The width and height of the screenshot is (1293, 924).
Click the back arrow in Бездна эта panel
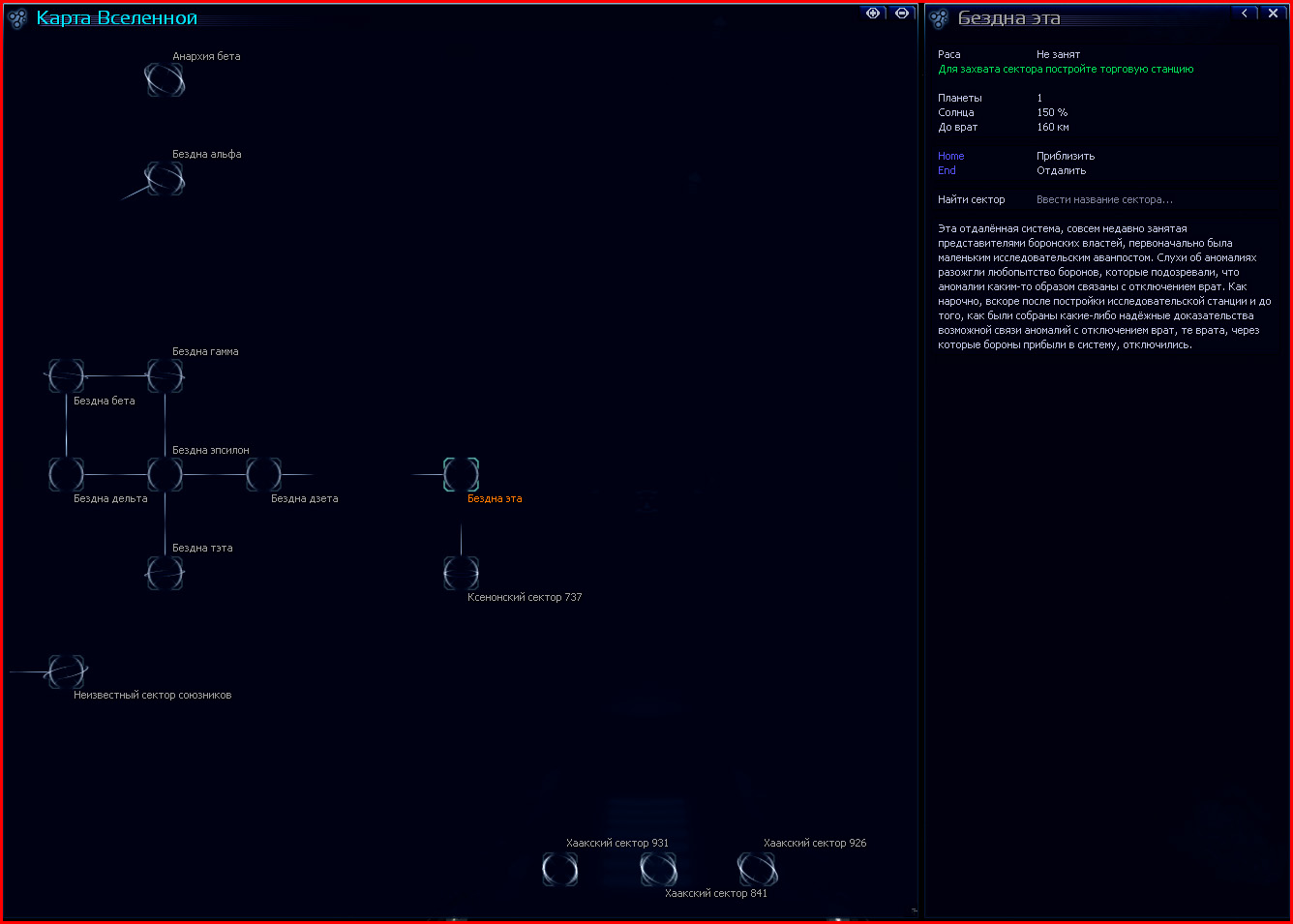[1245, 14]
